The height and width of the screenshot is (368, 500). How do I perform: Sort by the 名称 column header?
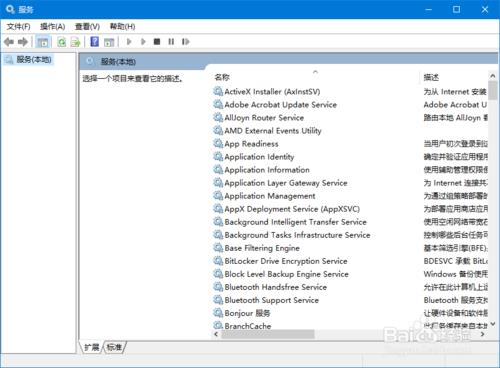[222, 77]
